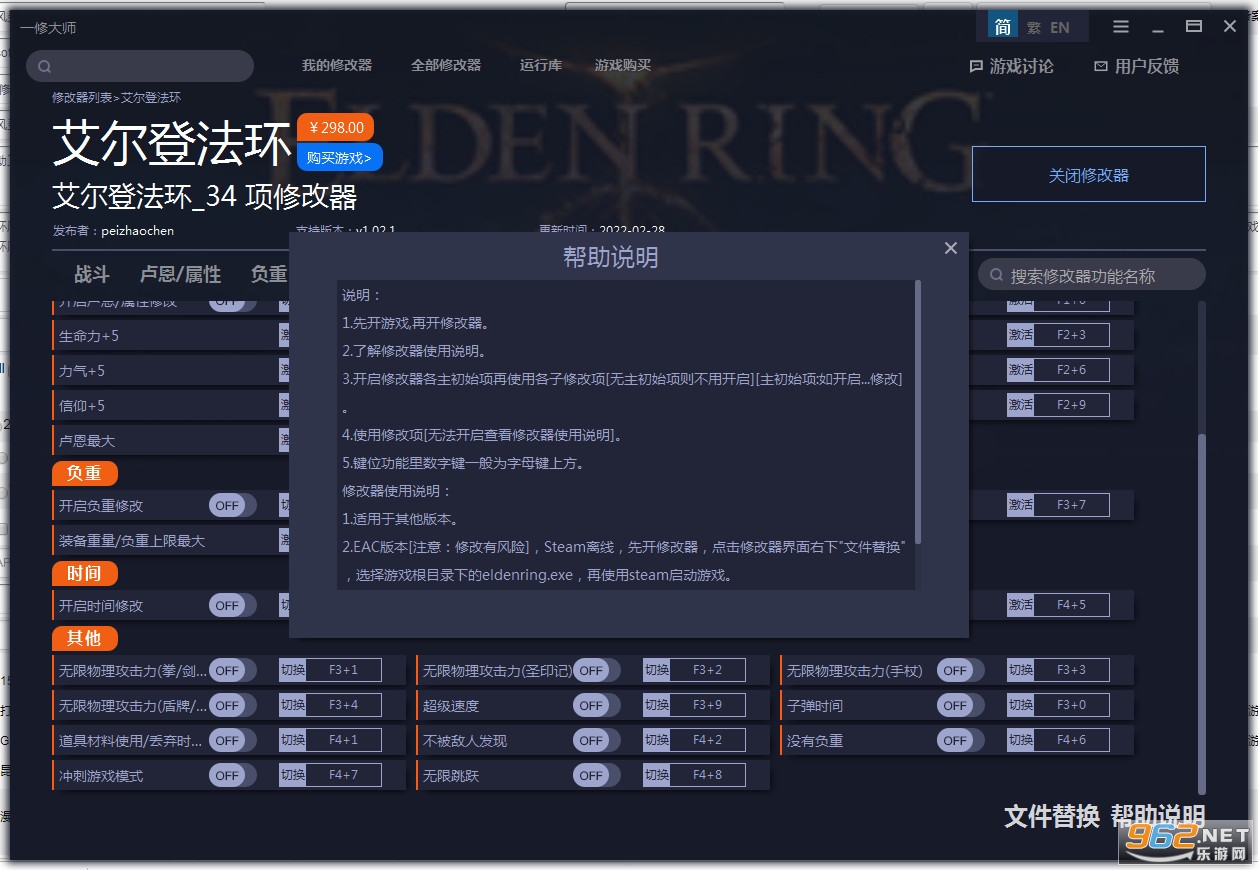Click 用户反馈 label text
This screenshot has width=1258, height=870.
tap(1146, 66)
